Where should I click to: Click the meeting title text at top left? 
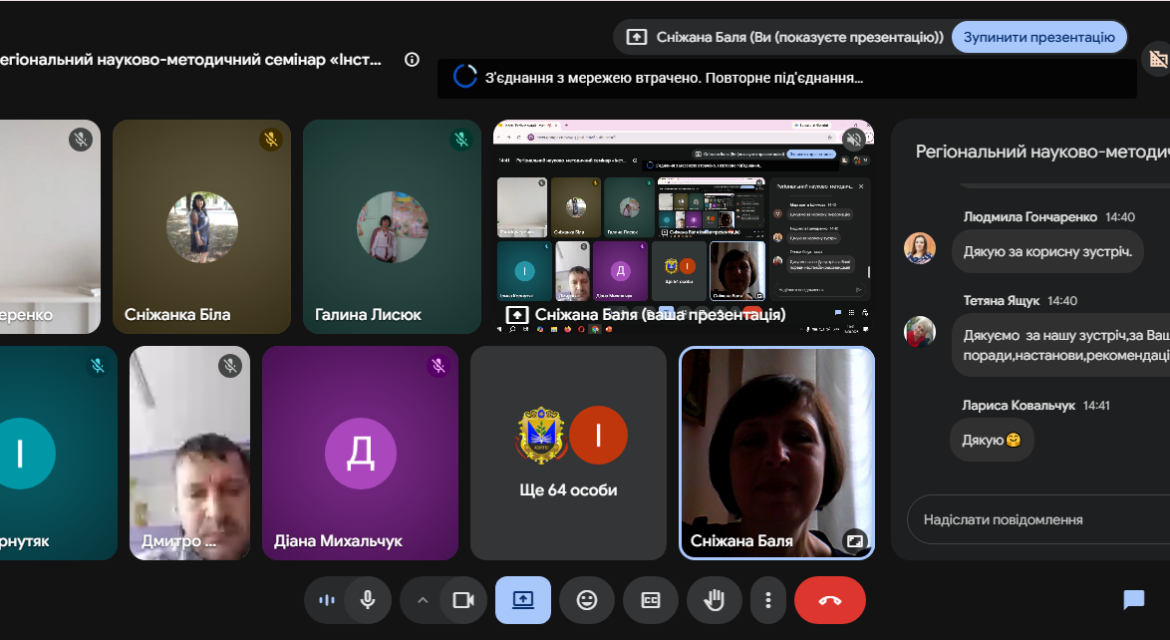(x=190, y=60)
